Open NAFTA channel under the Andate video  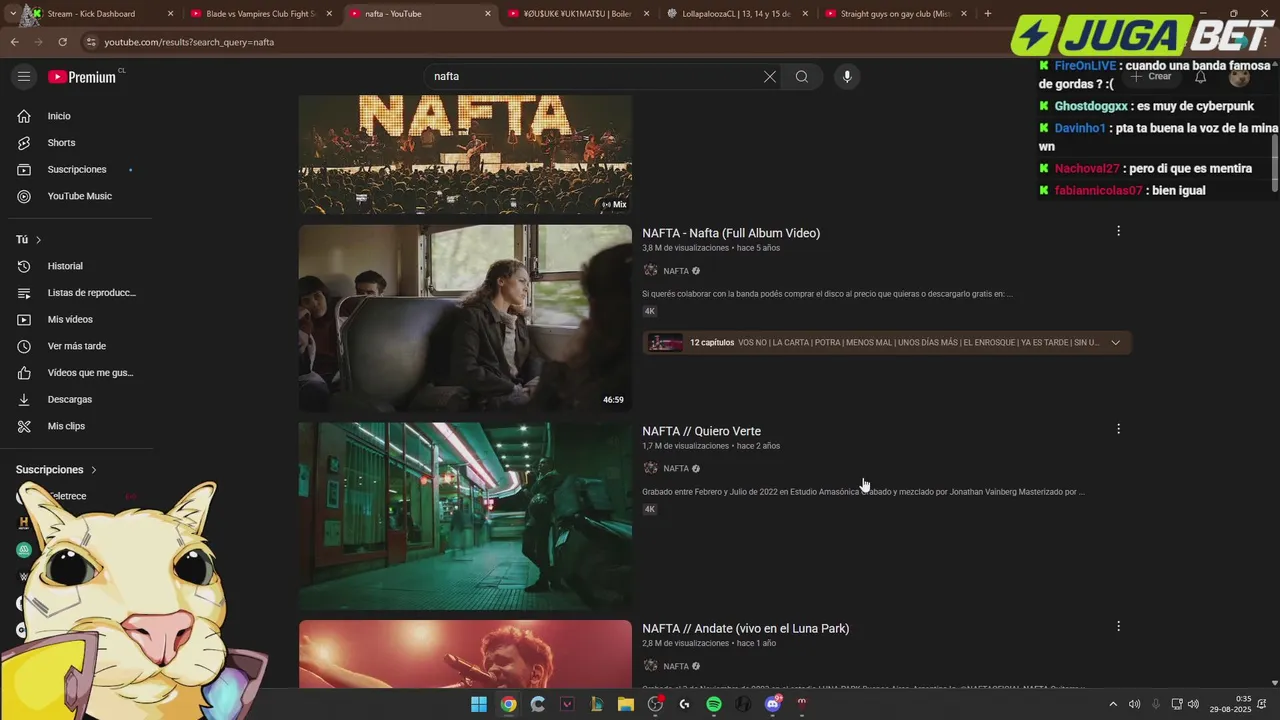pyautogui.click(x=676, y=666)
